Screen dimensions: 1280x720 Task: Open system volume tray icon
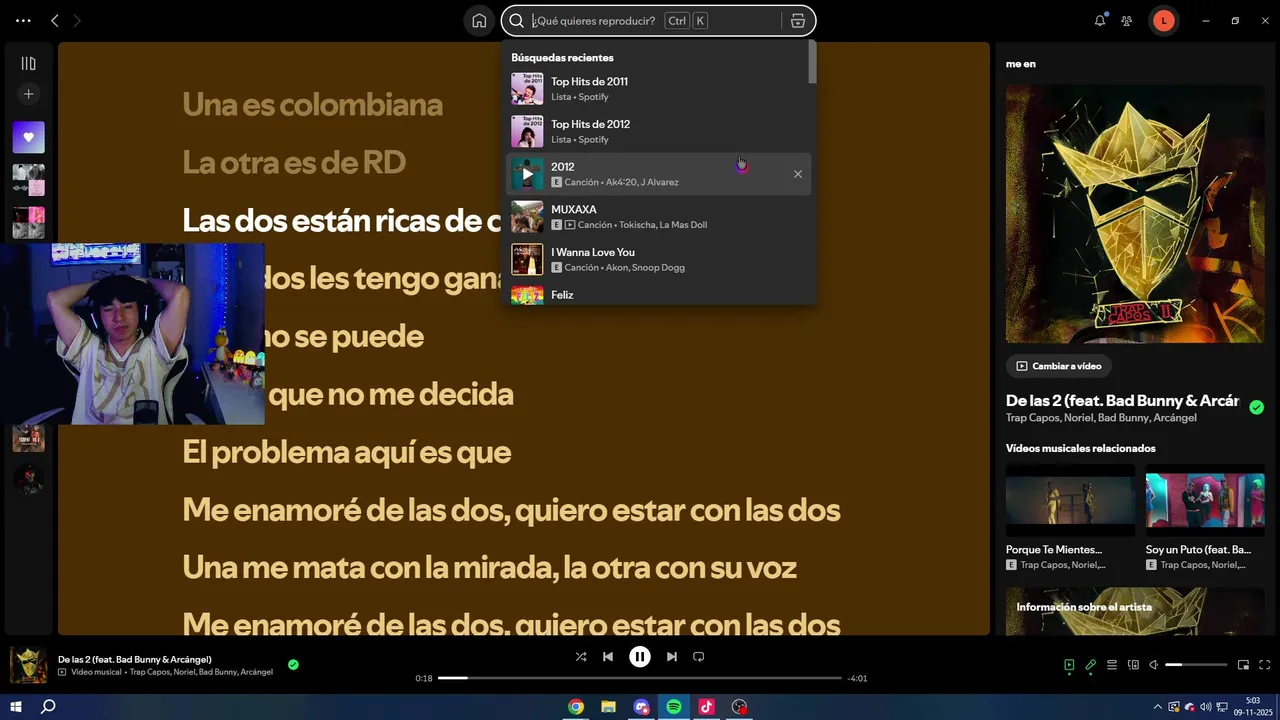click(x=1205, y=707)
